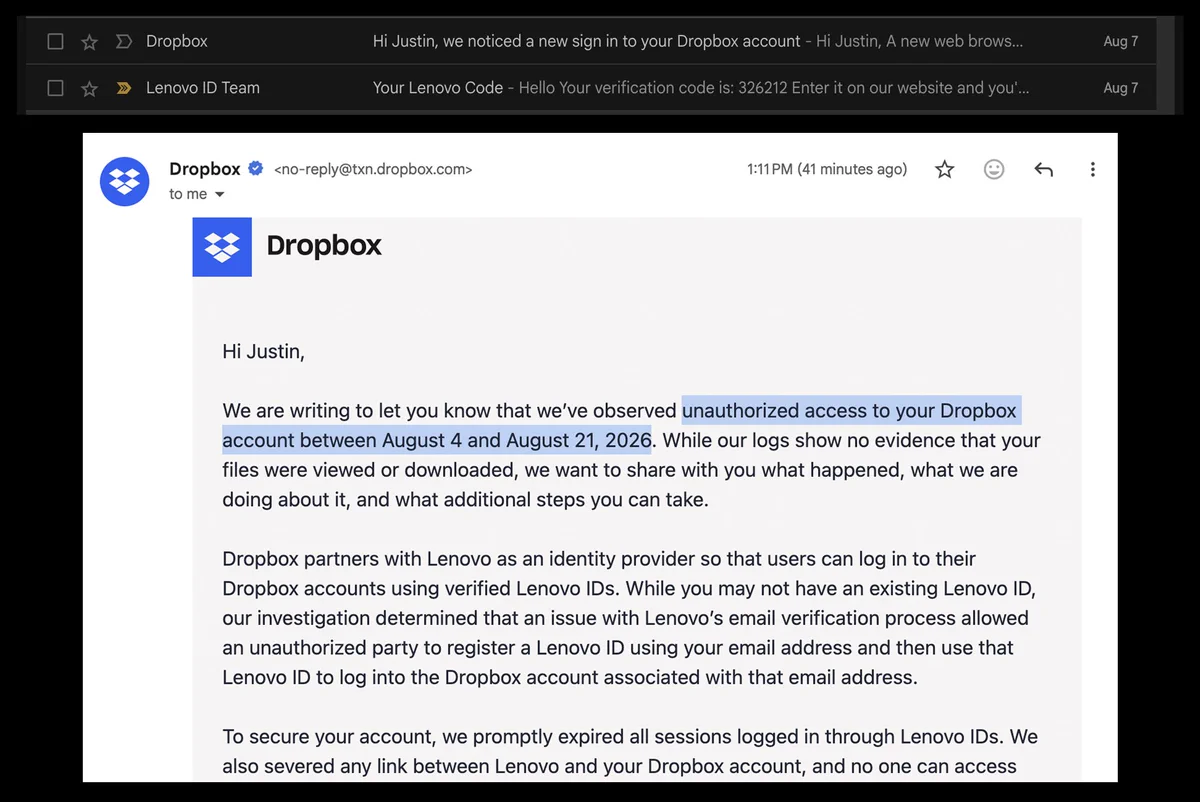This screenshot has height=802, width=1200.
Task: Click the blue verified badge beside Dropbox
Action: 256,169
